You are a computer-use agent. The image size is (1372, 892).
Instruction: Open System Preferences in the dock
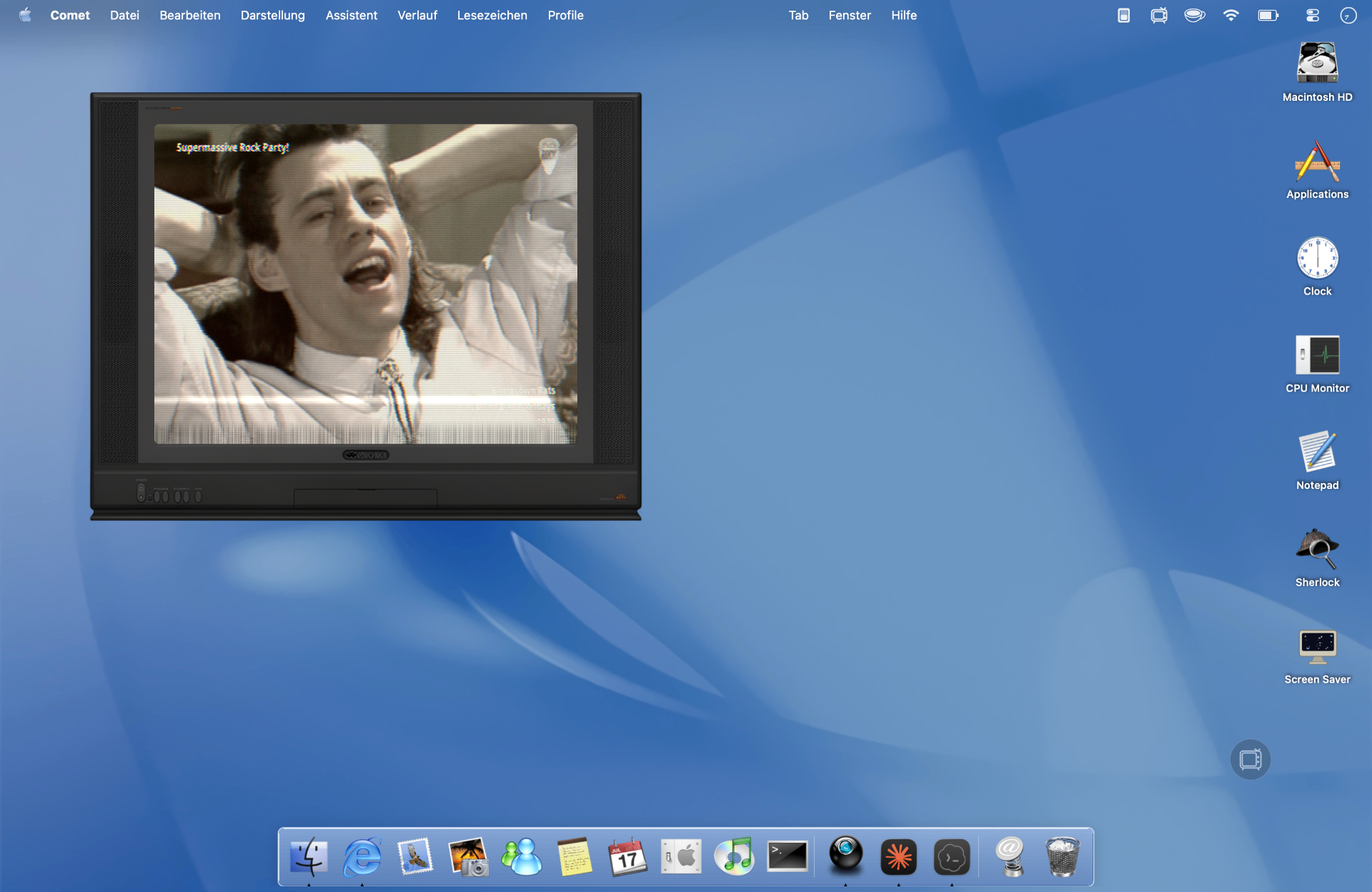tap(681, 856)
